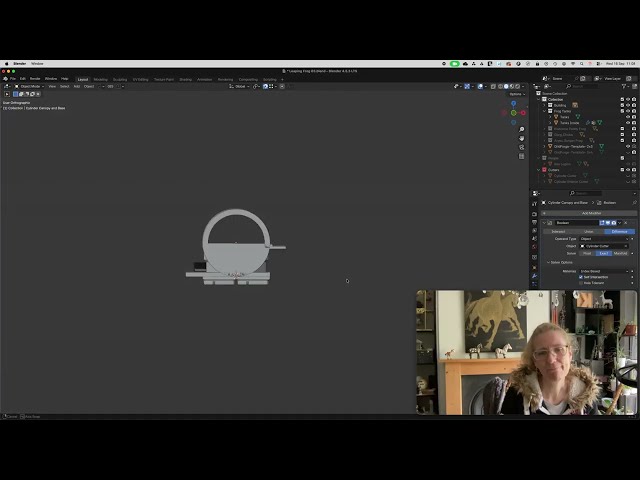Click the outliner filter funnel icon

[624, 87]
